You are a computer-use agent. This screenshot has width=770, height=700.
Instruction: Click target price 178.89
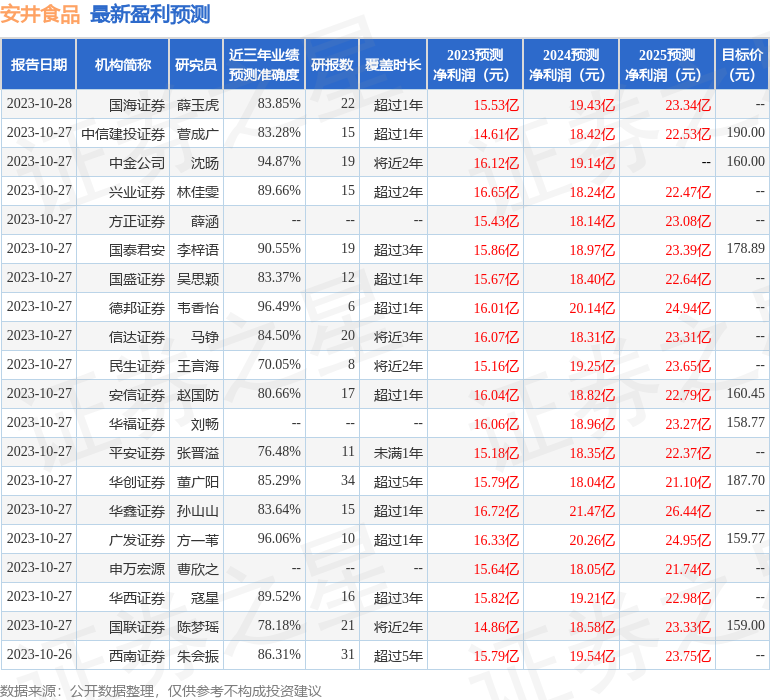pos(745,249)
